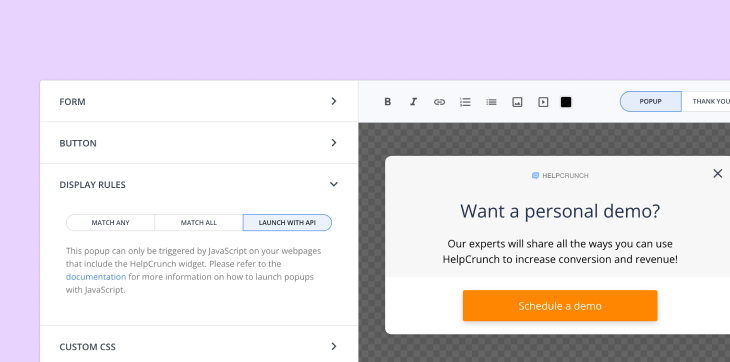
Task: Insert a hyperlink from toolbar
Action: [x=439, y=102]
